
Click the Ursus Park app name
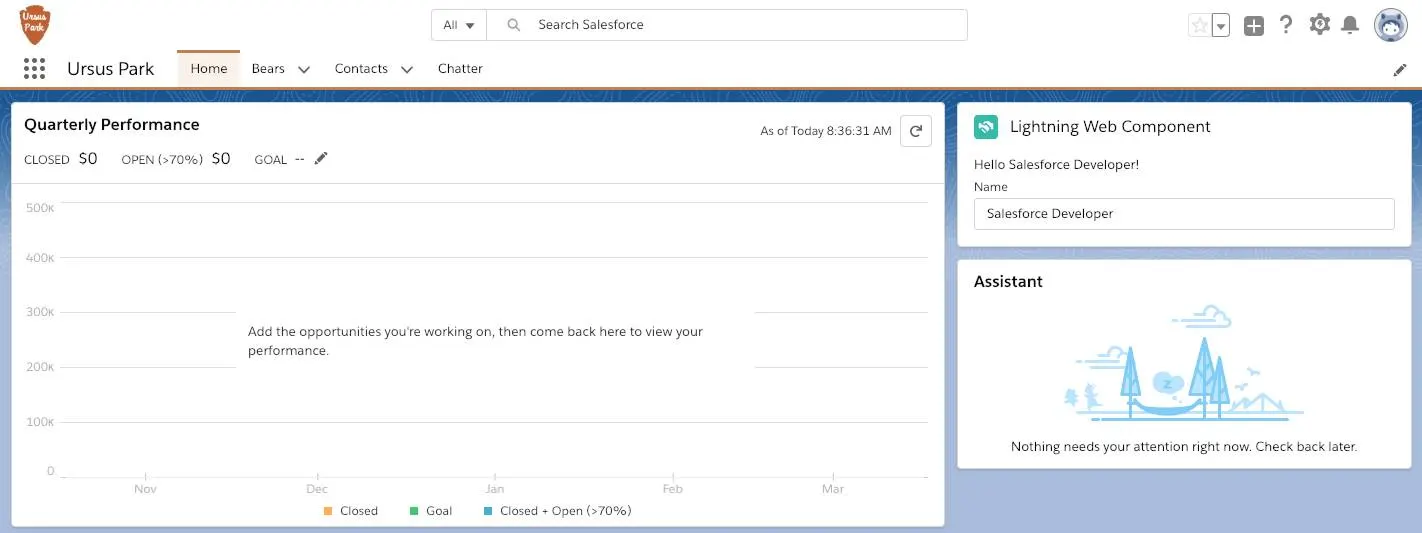[111, 69]
